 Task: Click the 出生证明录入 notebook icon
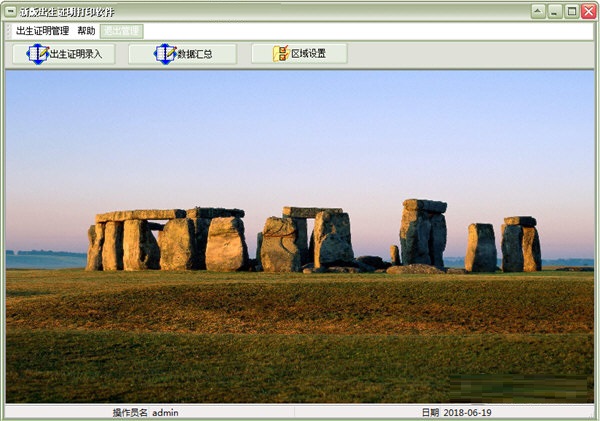[x=38, y=54]
